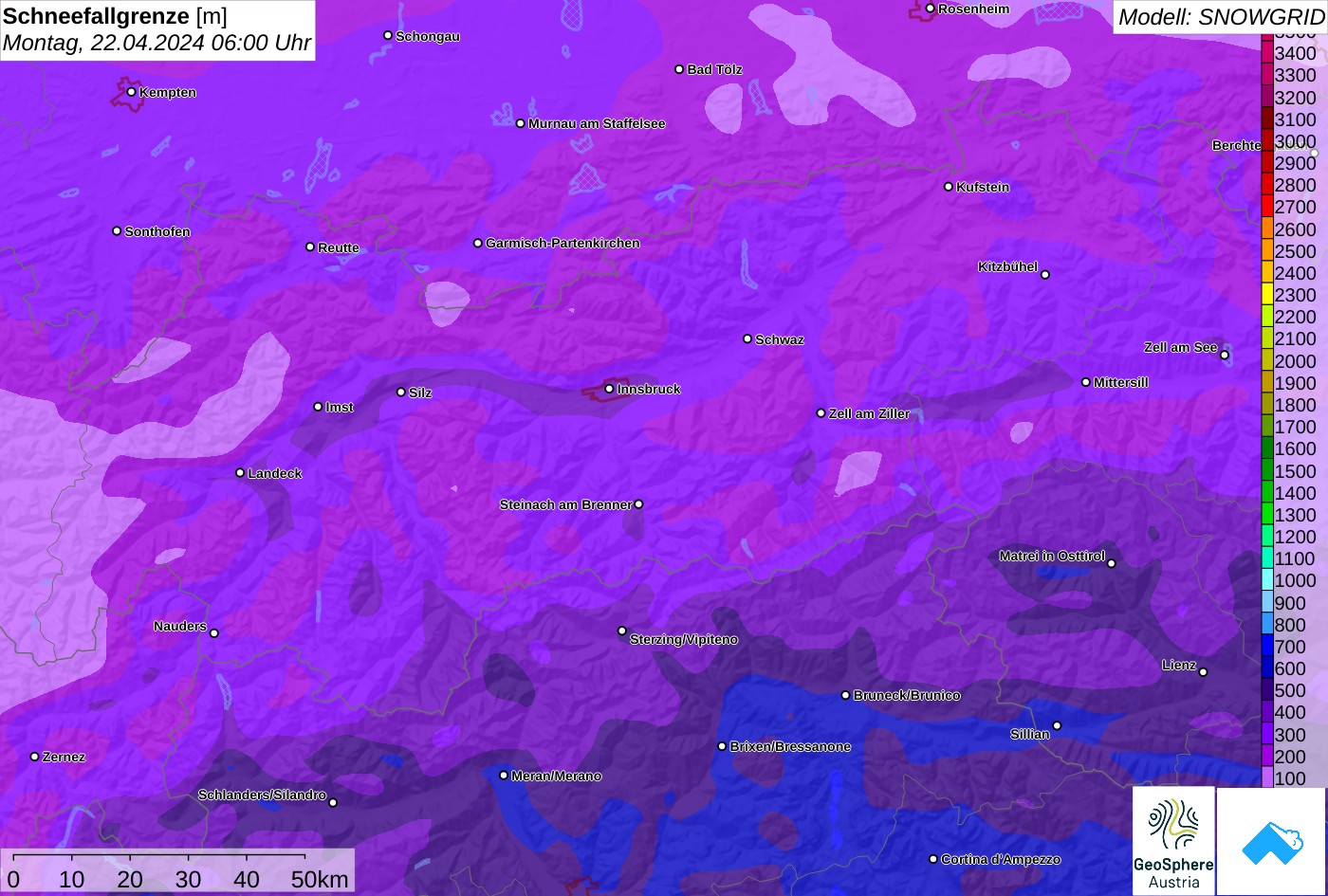Screen dimensions: 1328x896
Task: Click Meran/Merano label
Action: pos(557,776)
